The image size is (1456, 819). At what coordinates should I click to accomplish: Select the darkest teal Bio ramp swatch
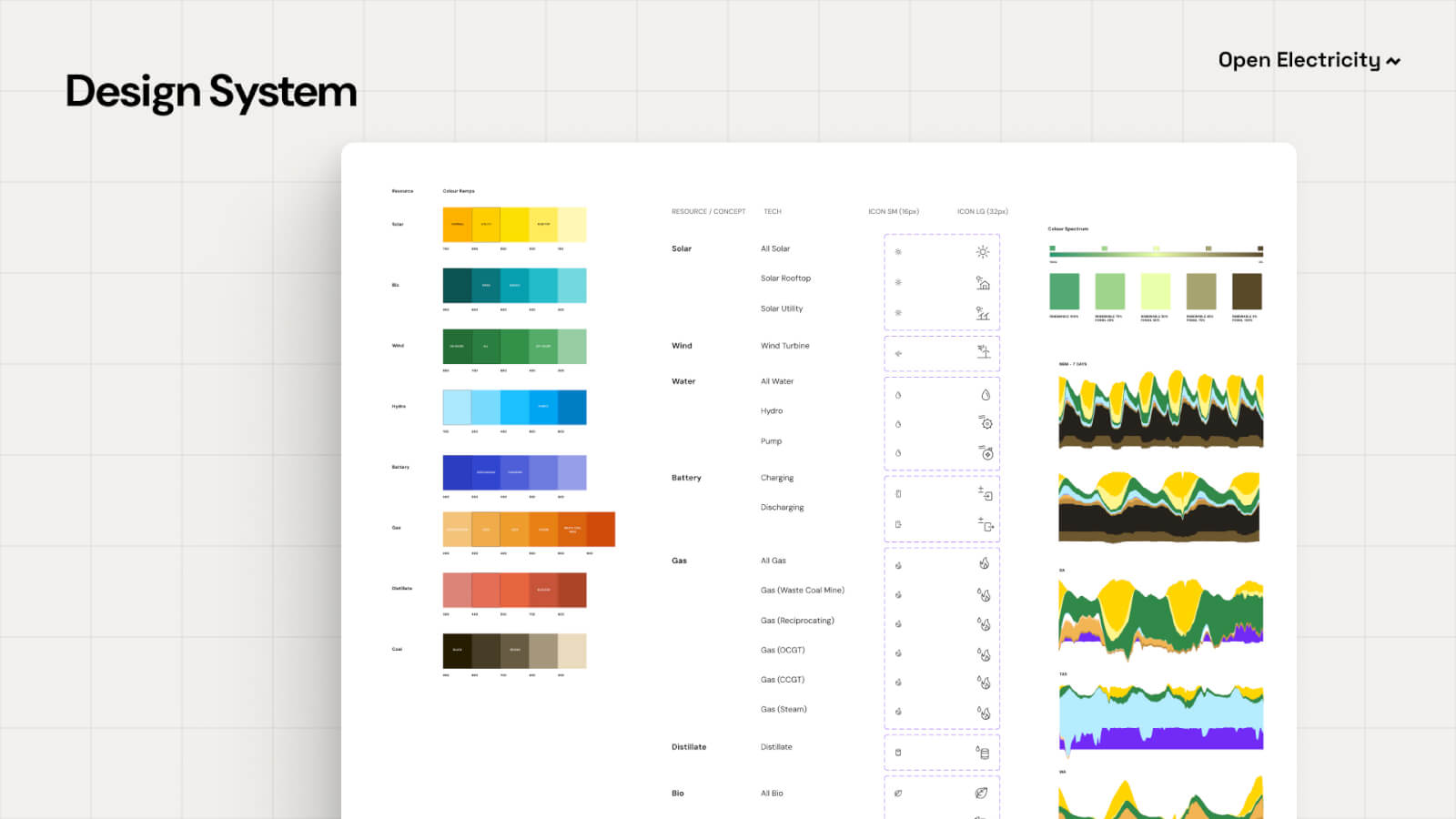457,286
